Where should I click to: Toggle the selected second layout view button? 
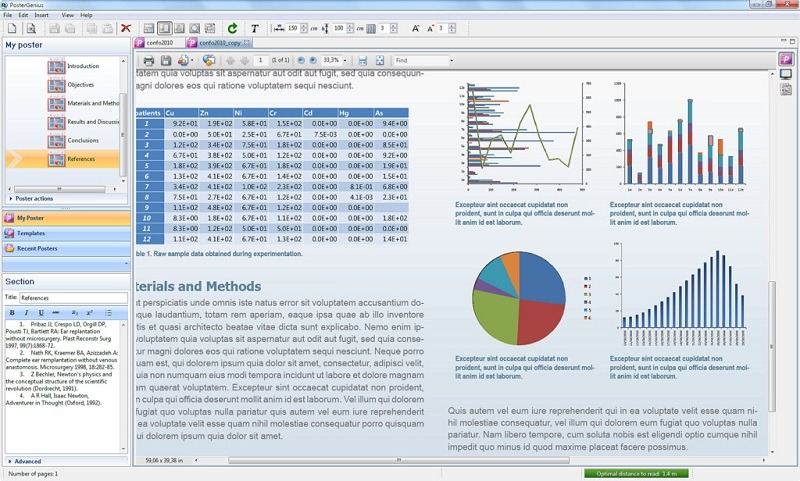(164, 29)
